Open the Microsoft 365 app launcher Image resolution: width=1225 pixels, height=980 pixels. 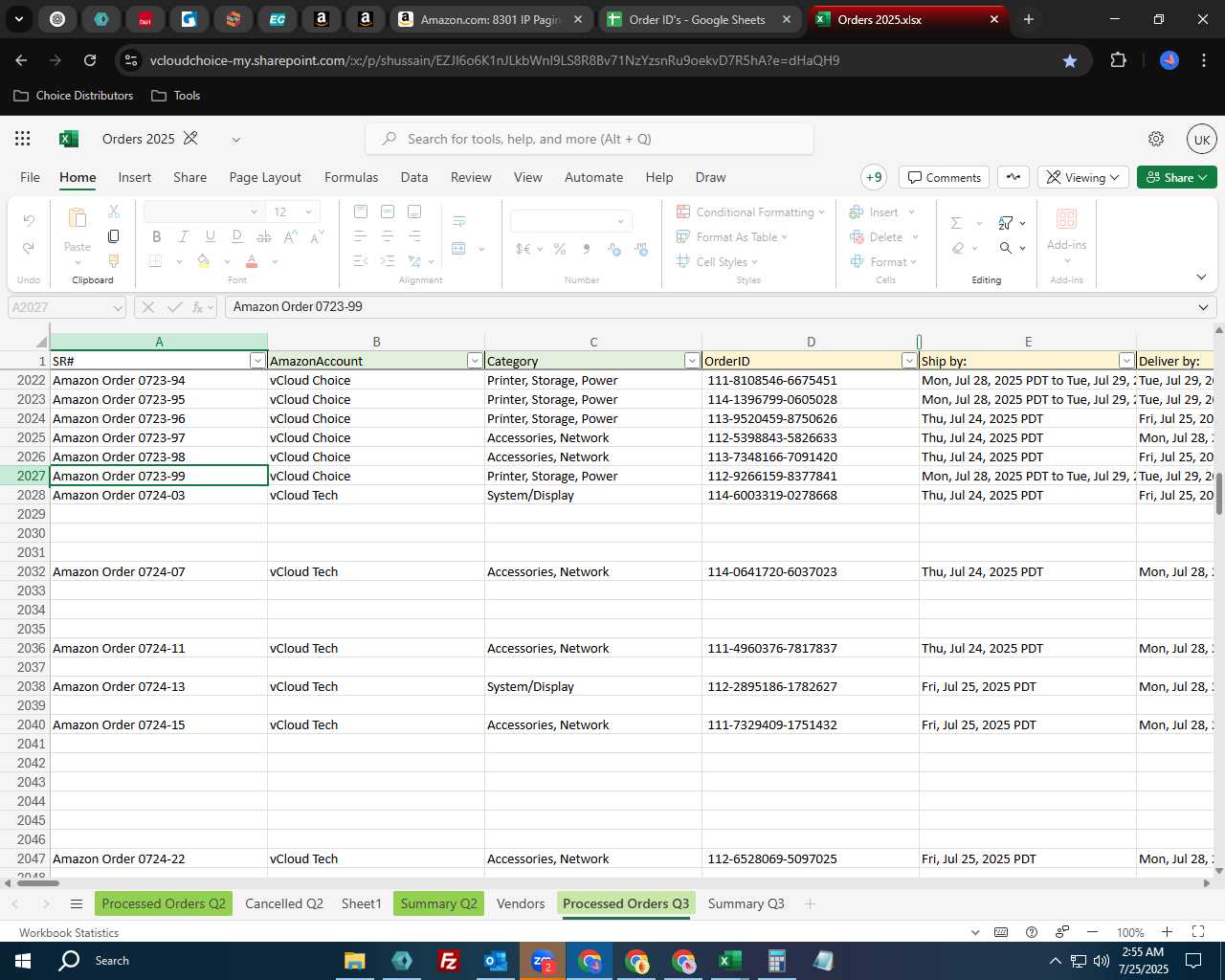23,139
